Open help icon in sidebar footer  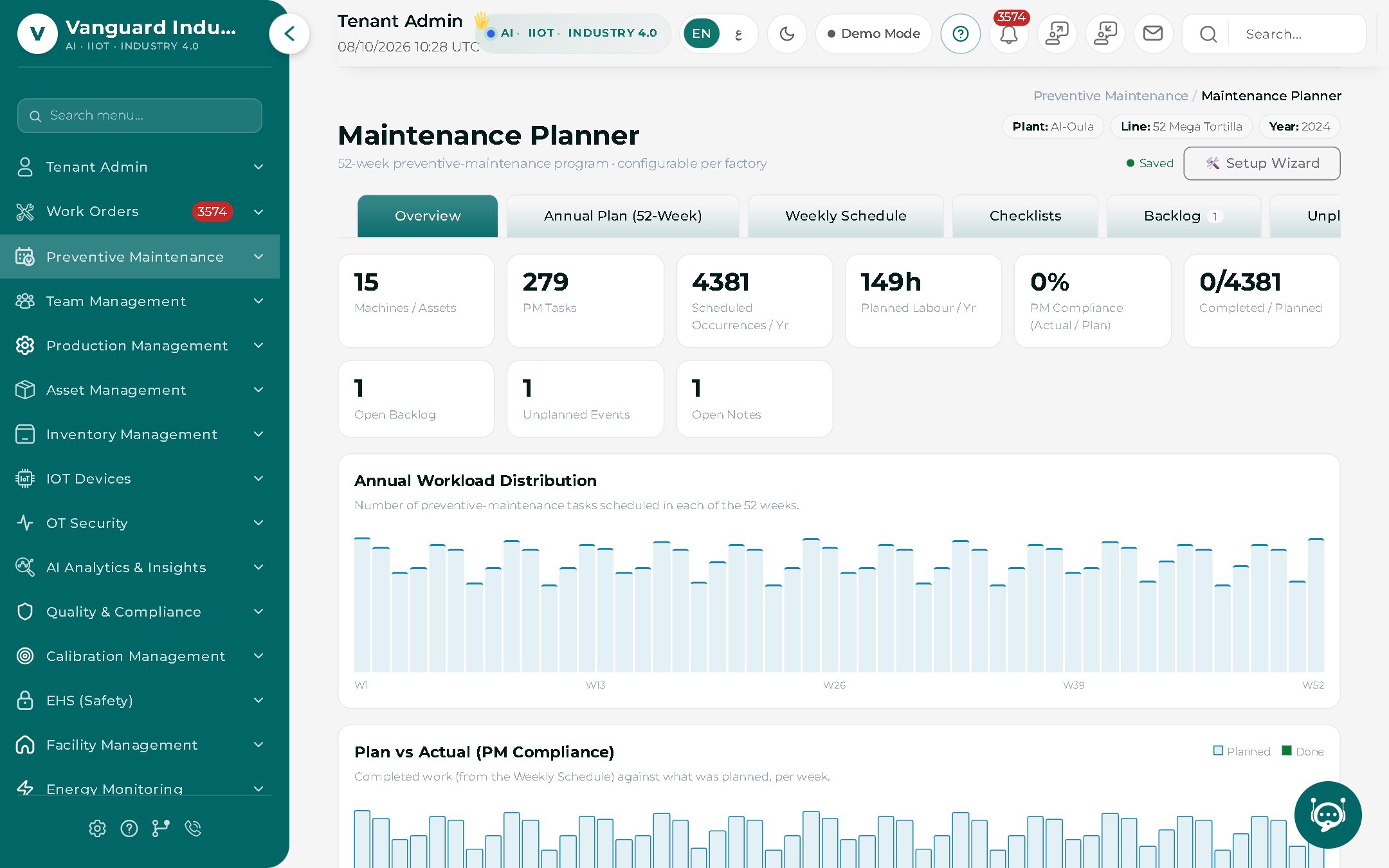pyautogui.click(x=129, y=828)
